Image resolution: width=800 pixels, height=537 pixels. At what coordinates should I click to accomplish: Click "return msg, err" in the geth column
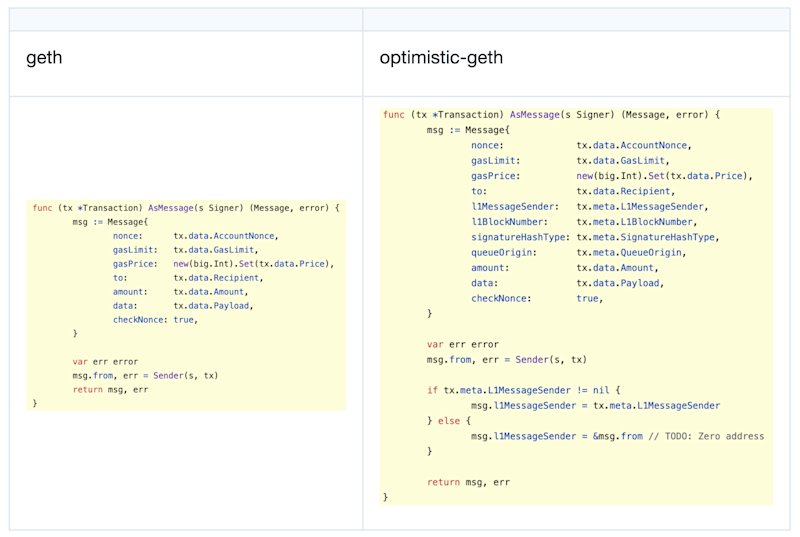coord(110,390)
